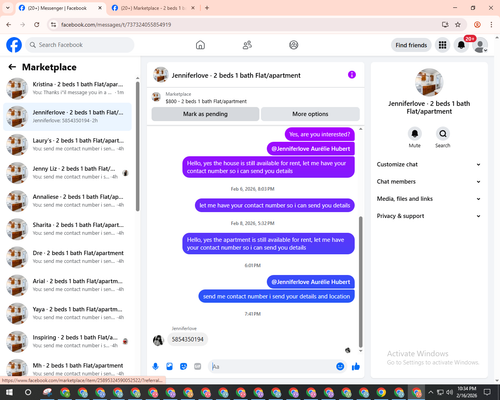The image size is (500, 400).
Task: Click the chat messages scrollbar
Action: point(360,282)
